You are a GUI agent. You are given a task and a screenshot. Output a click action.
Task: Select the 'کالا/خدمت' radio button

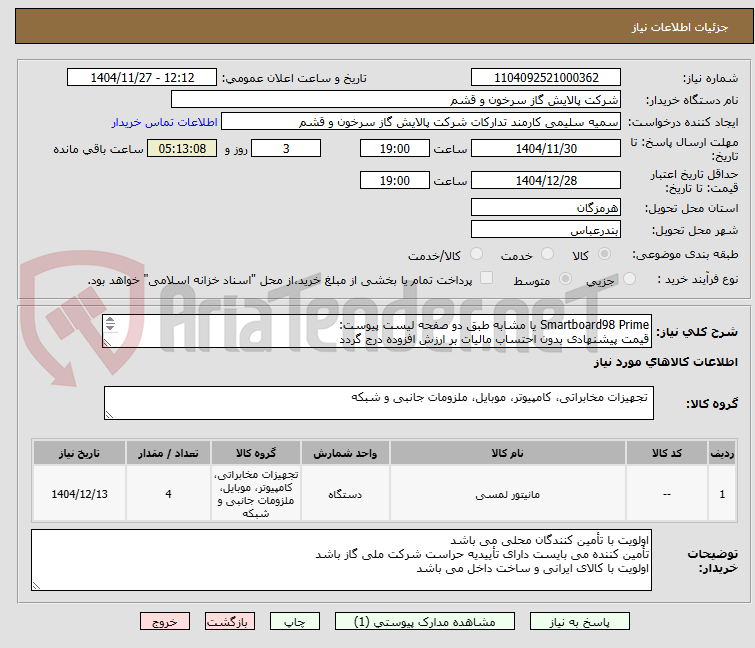(476, 254)
